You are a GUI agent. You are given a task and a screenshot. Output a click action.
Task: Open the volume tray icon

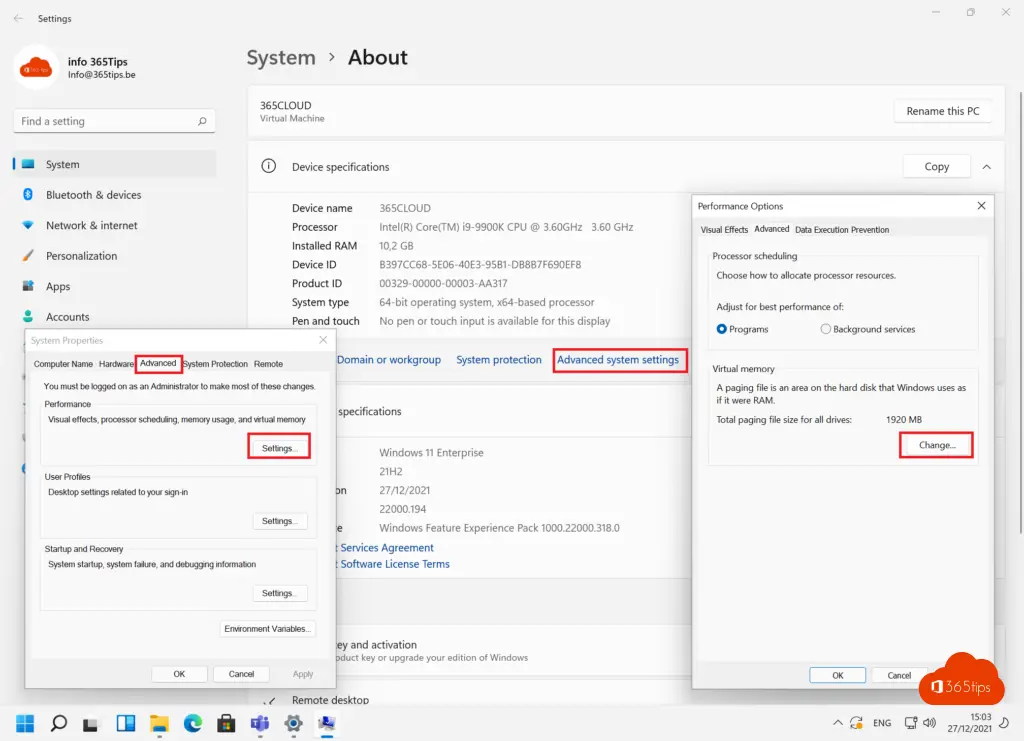tap(929, 723)
